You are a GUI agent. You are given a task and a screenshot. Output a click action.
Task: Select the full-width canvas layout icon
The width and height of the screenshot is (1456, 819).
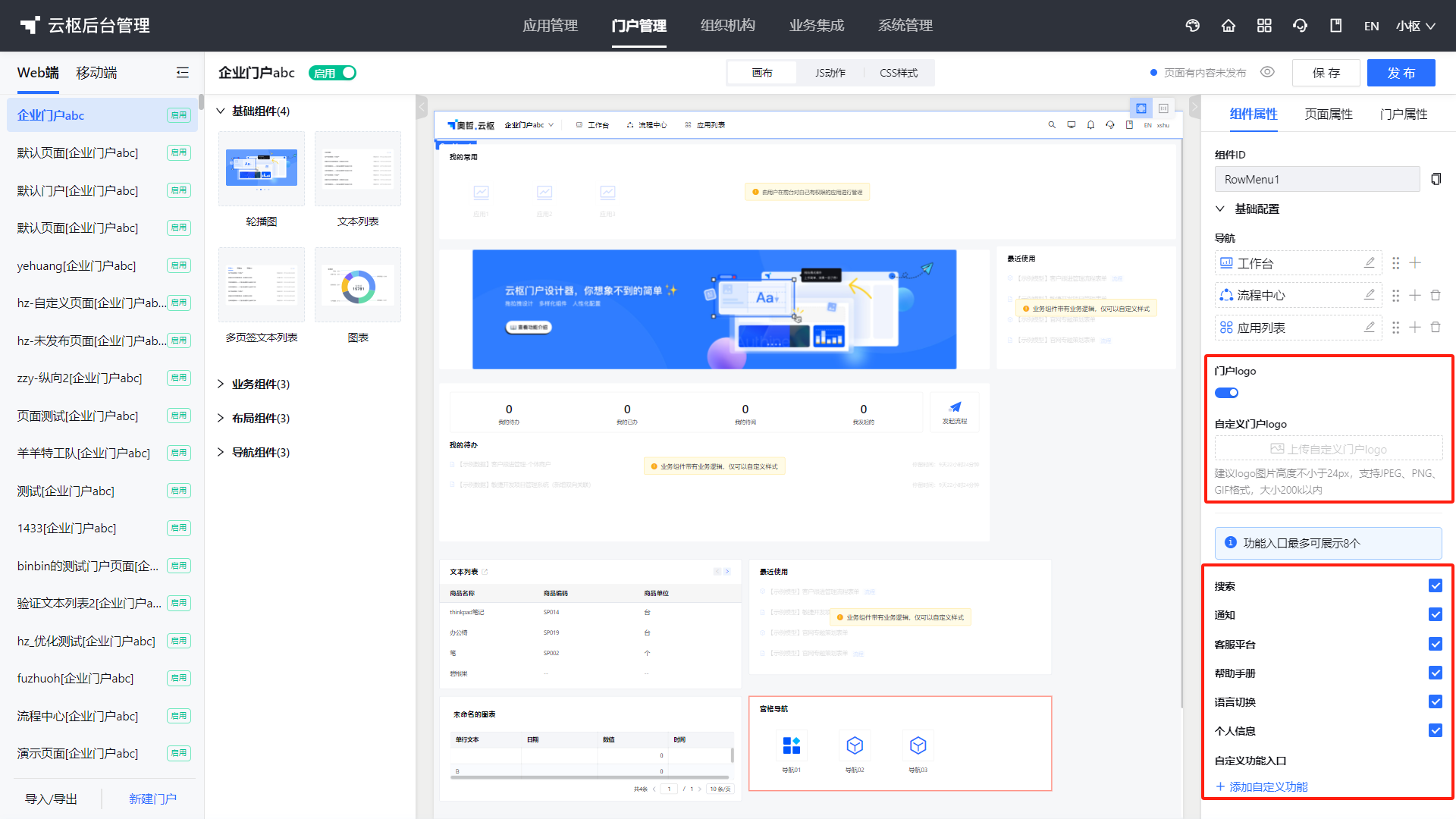coord(1141,108)
